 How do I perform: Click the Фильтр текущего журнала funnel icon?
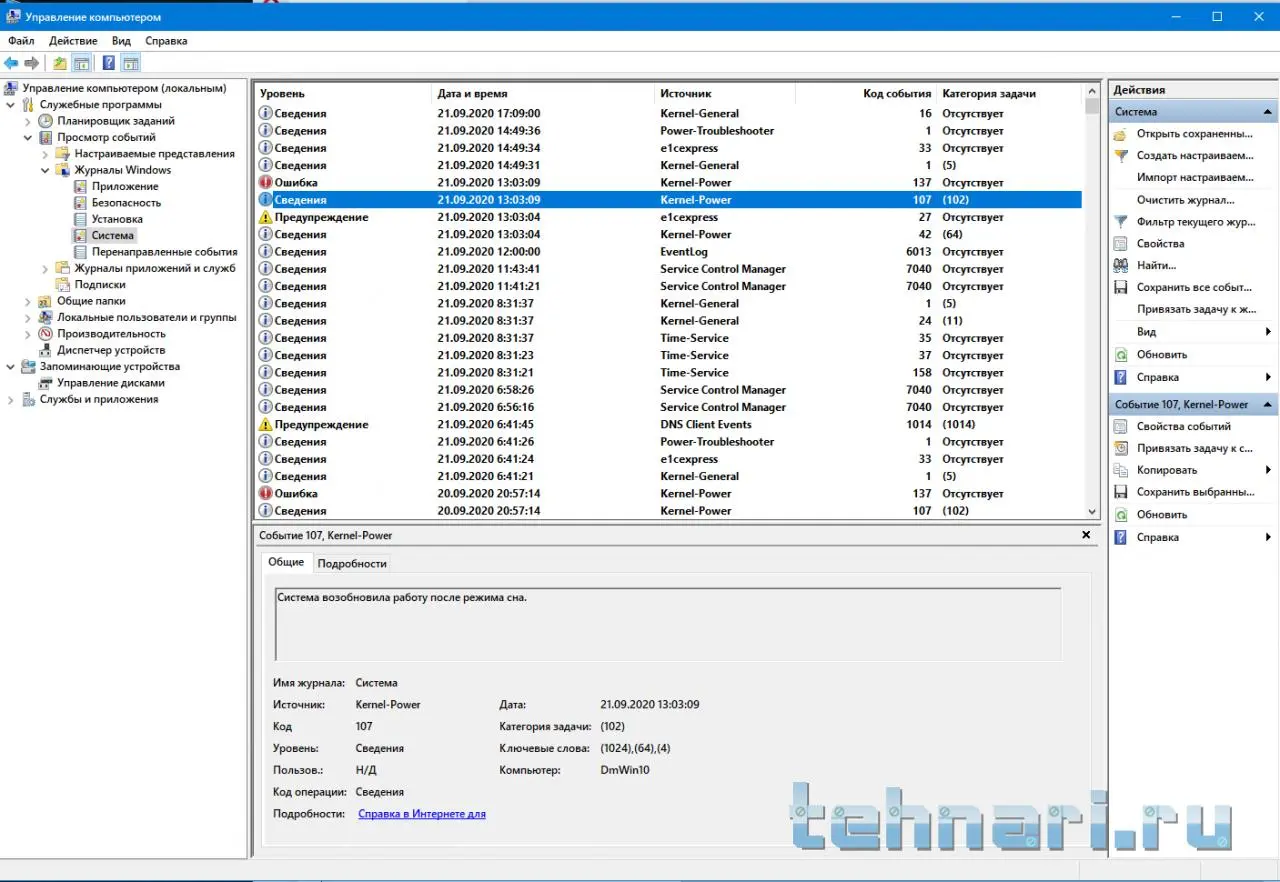coord(1121,222)
